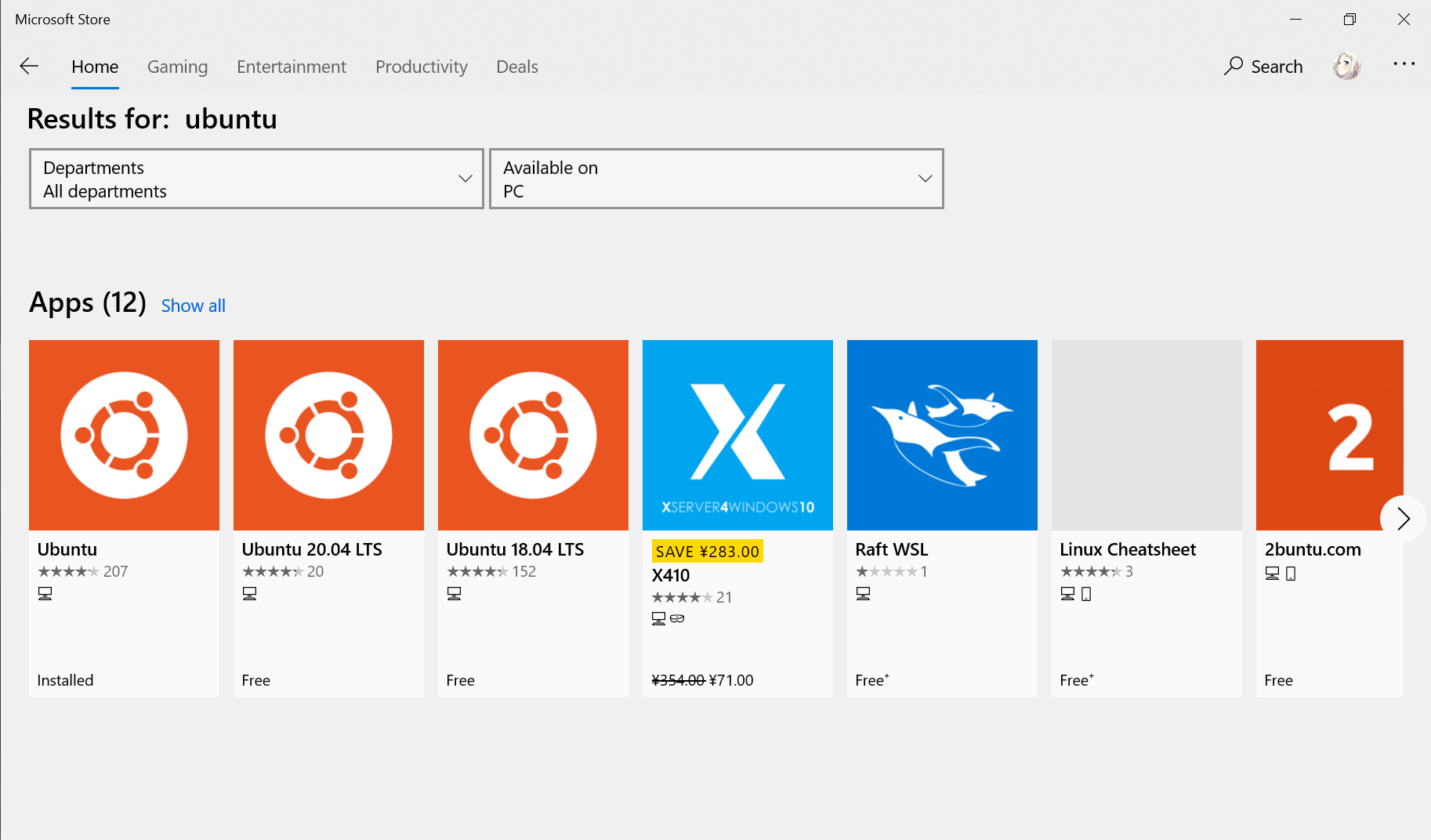The height and width of the screenshot is (840, 1431).
Task: Click the Search label button
Action: (1277, 67)
